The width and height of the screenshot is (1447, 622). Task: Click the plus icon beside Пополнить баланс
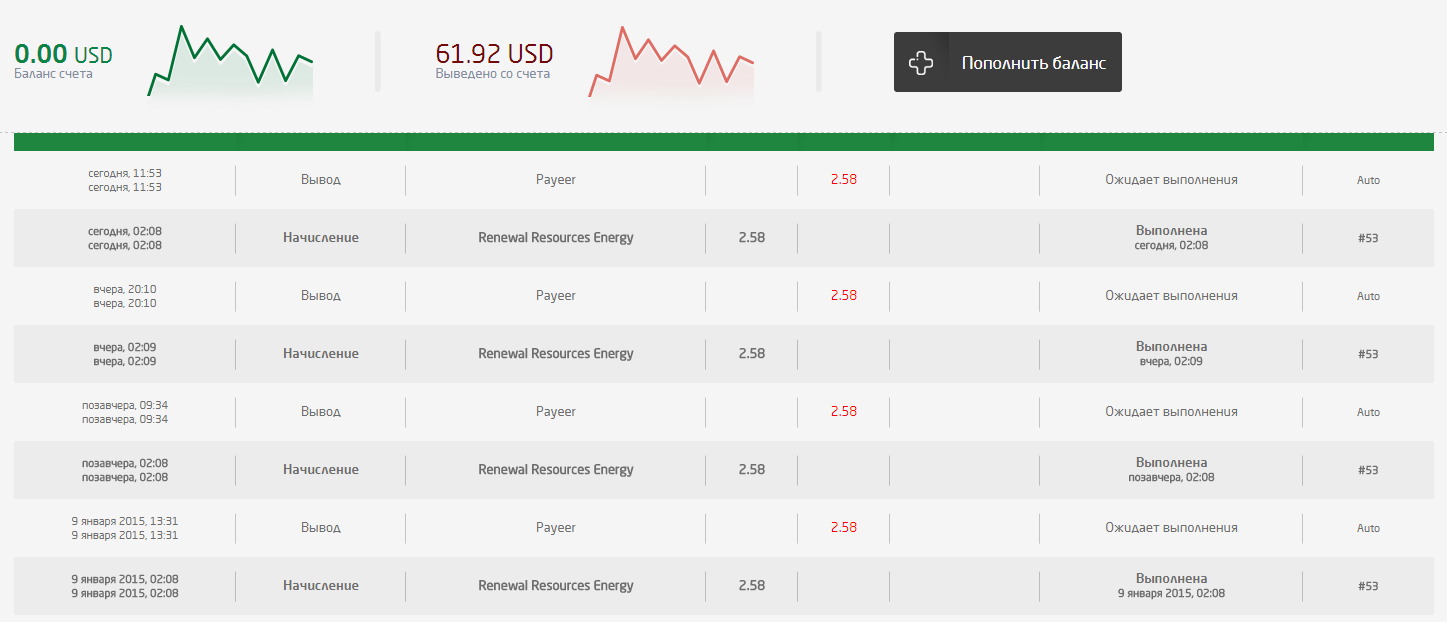point(920,63)
